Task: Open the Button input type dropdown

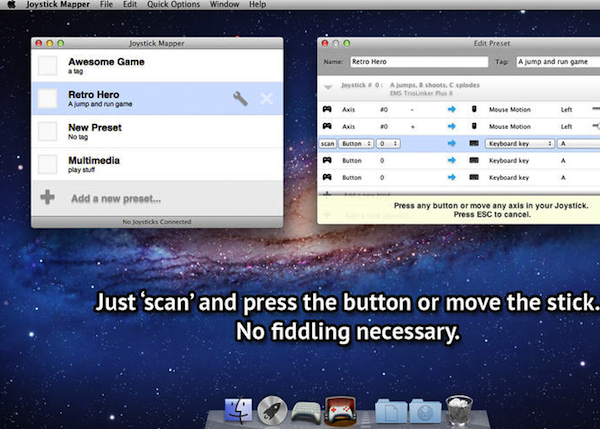Action: 356,144
